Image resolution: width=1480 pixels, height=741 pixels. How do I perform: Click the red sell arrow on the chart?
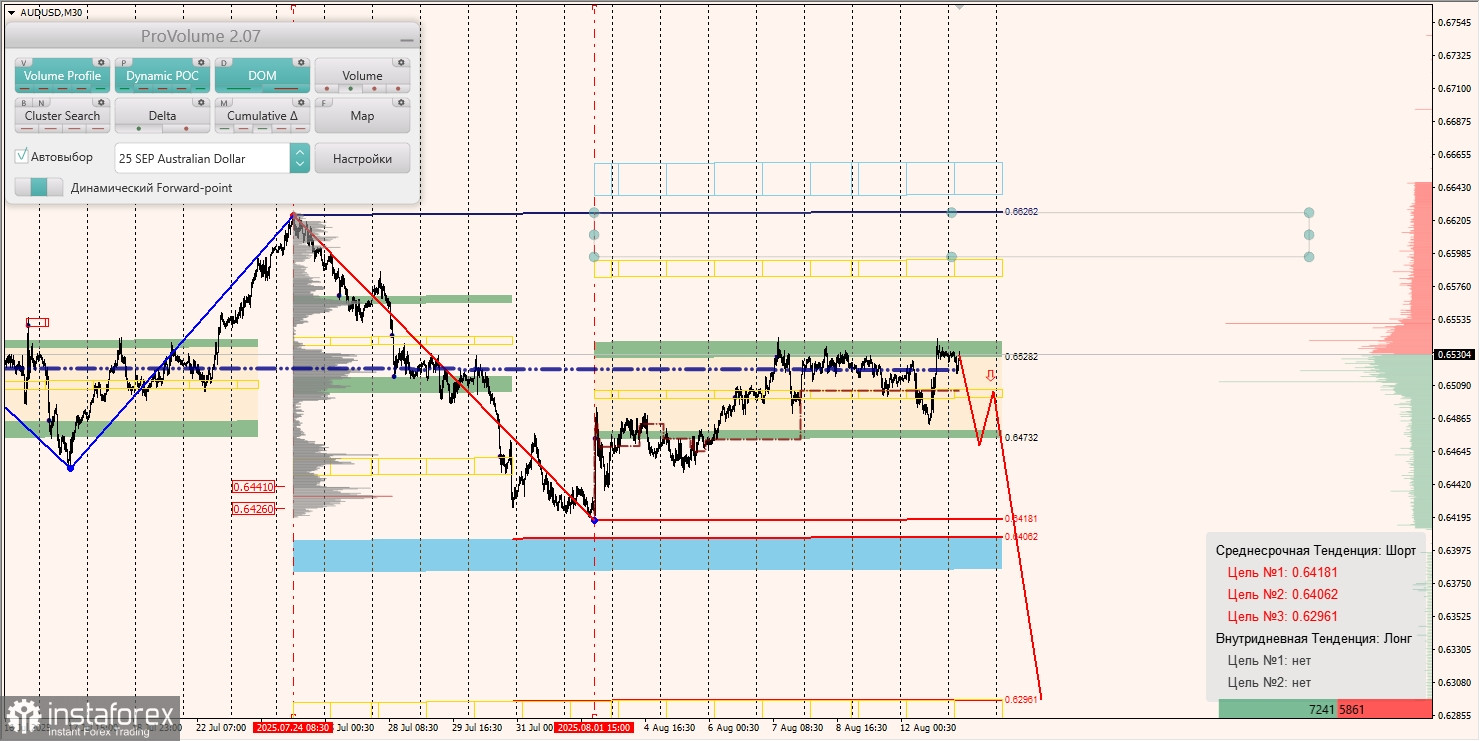991,376
